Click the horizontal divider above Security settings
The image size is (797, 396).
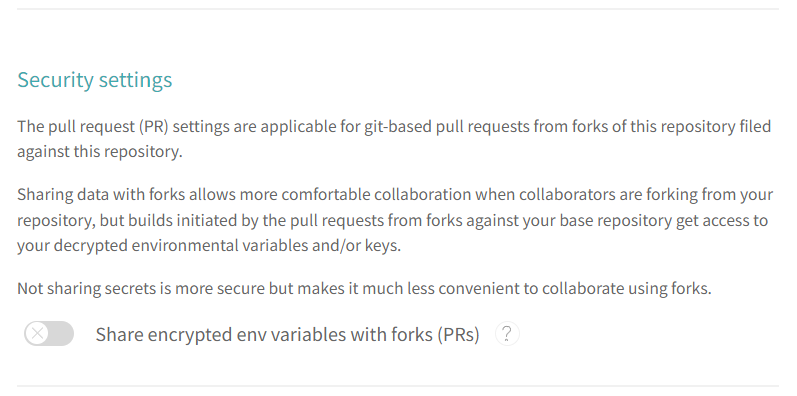pos(398,9)
